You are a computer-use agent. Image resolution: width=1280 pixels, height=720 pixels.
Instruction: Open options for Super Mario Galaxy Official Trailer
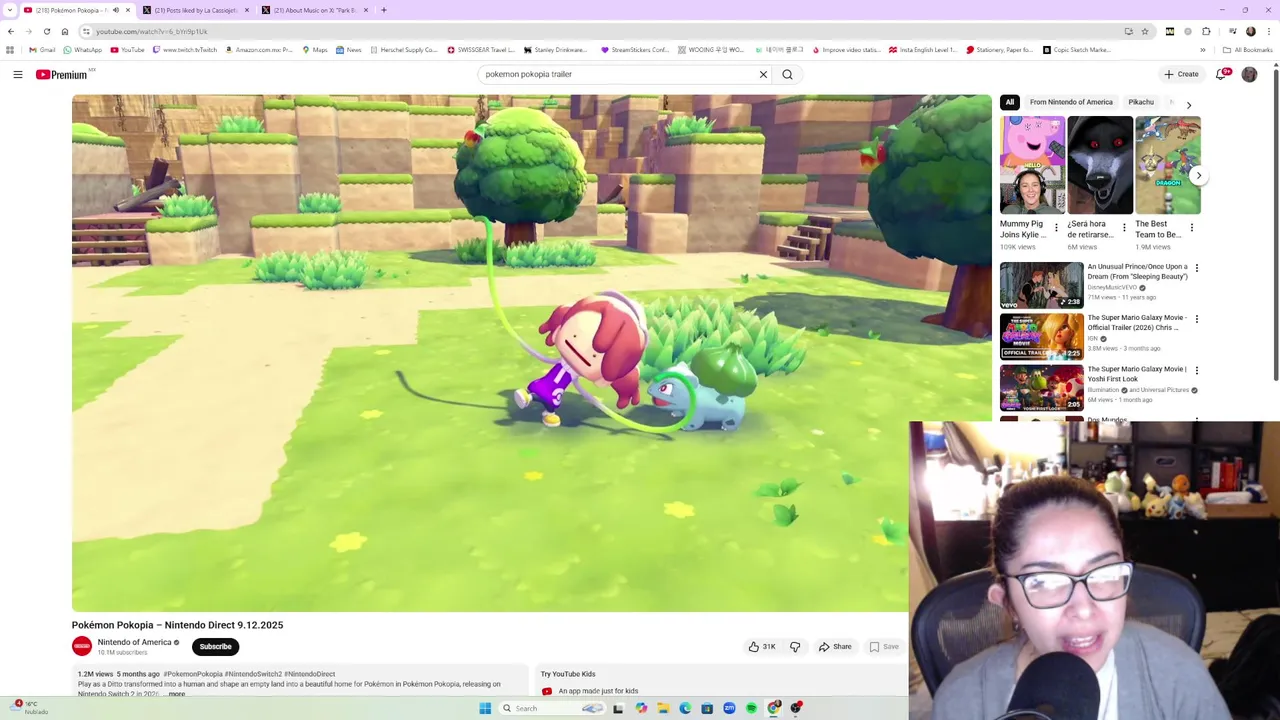pyautogui.click(x=1196, y=319)
